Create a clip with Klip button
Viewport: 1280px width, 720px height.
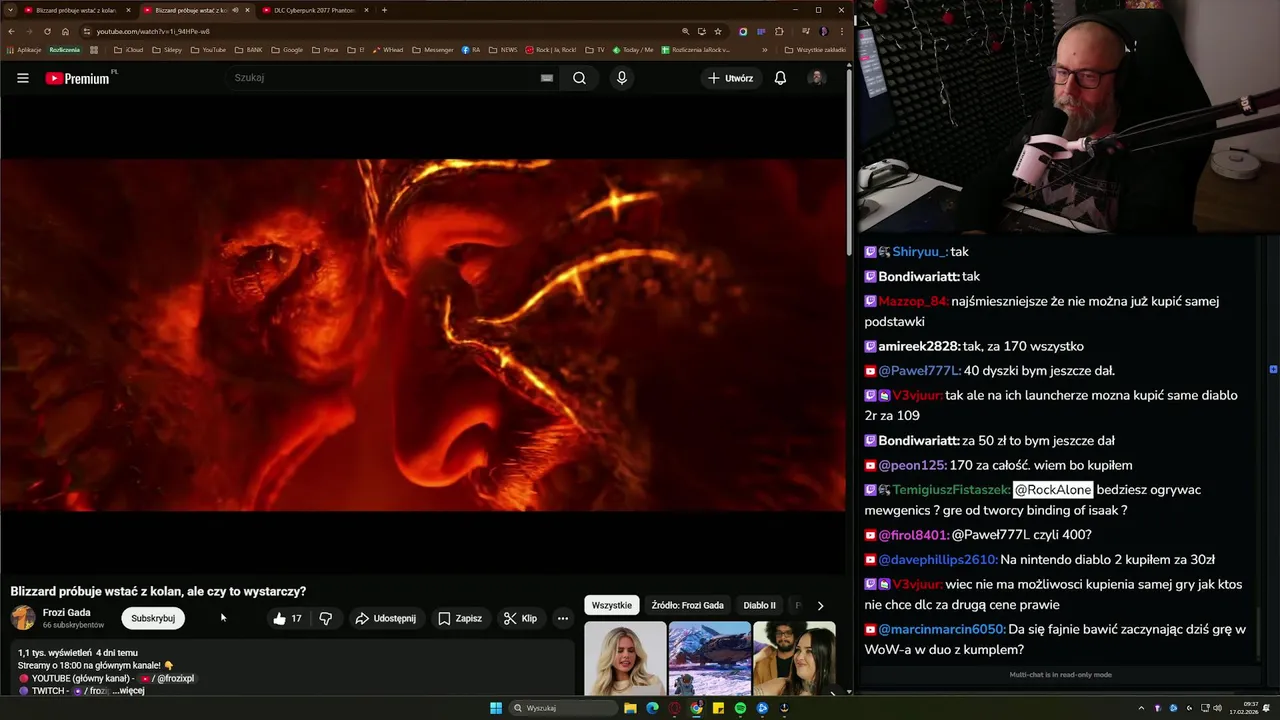point(520,618)
